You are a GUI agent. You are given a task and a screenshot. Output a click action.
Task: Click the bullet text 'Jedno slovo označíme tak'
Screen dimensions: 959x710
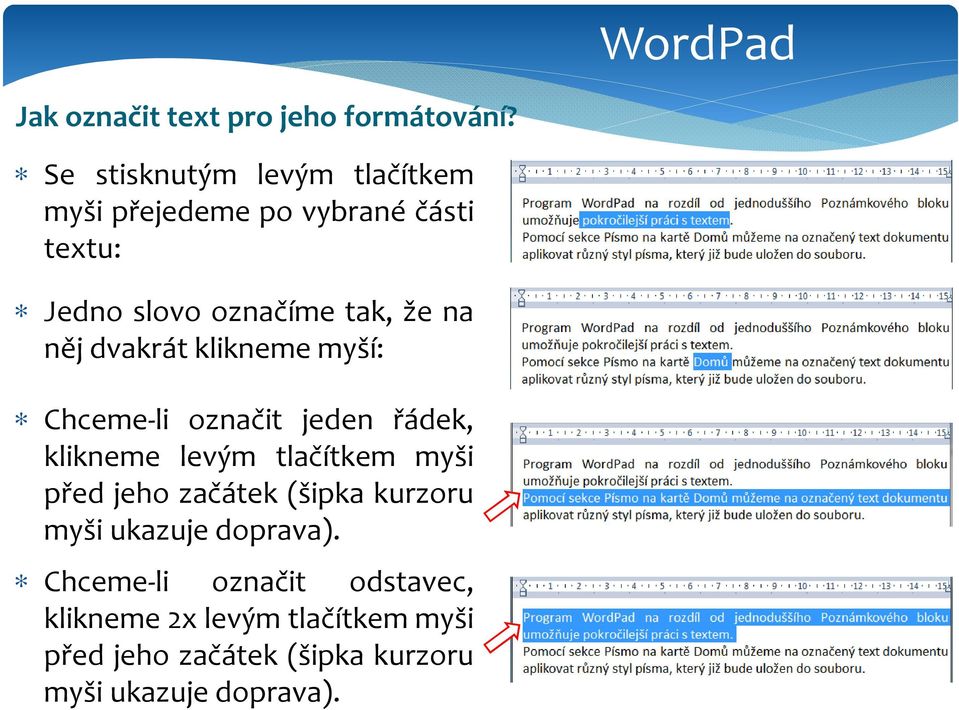pos(217,312)
